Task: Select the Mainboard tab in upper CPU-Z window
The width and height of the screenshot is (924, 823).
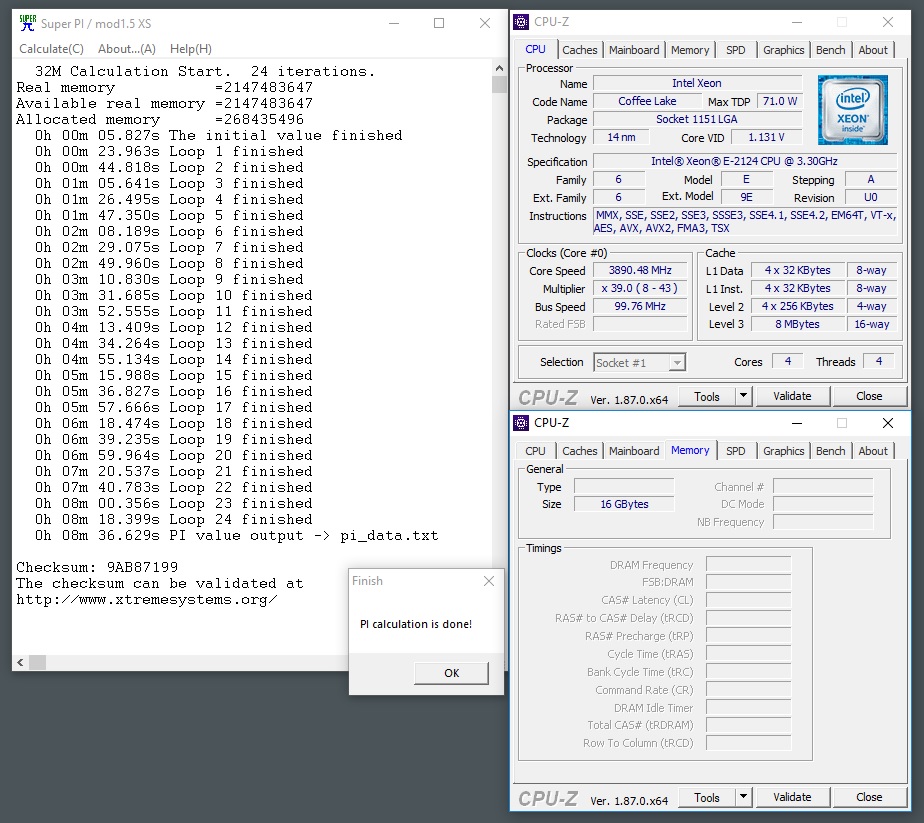Action: click(634, 50)
